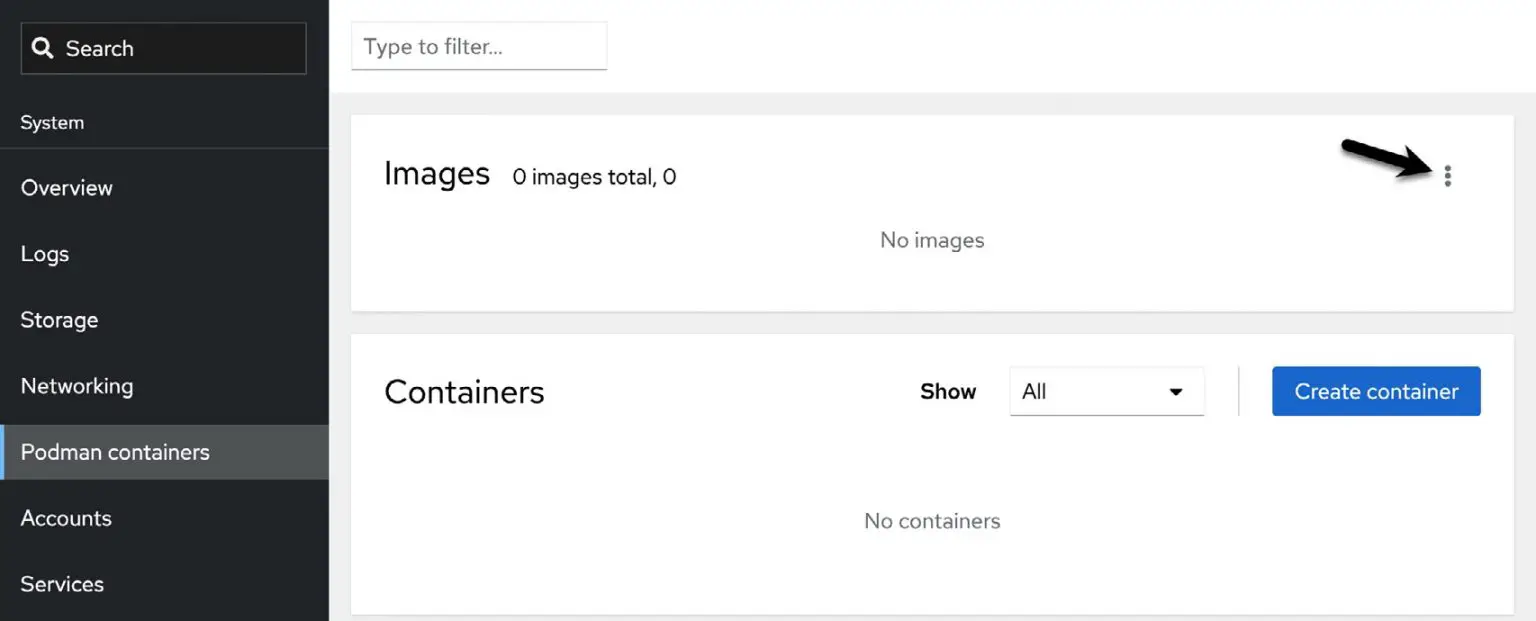Navigate to Networking settings
Viewport: 1536px width, 621px height.
click(x=76, y=385)
